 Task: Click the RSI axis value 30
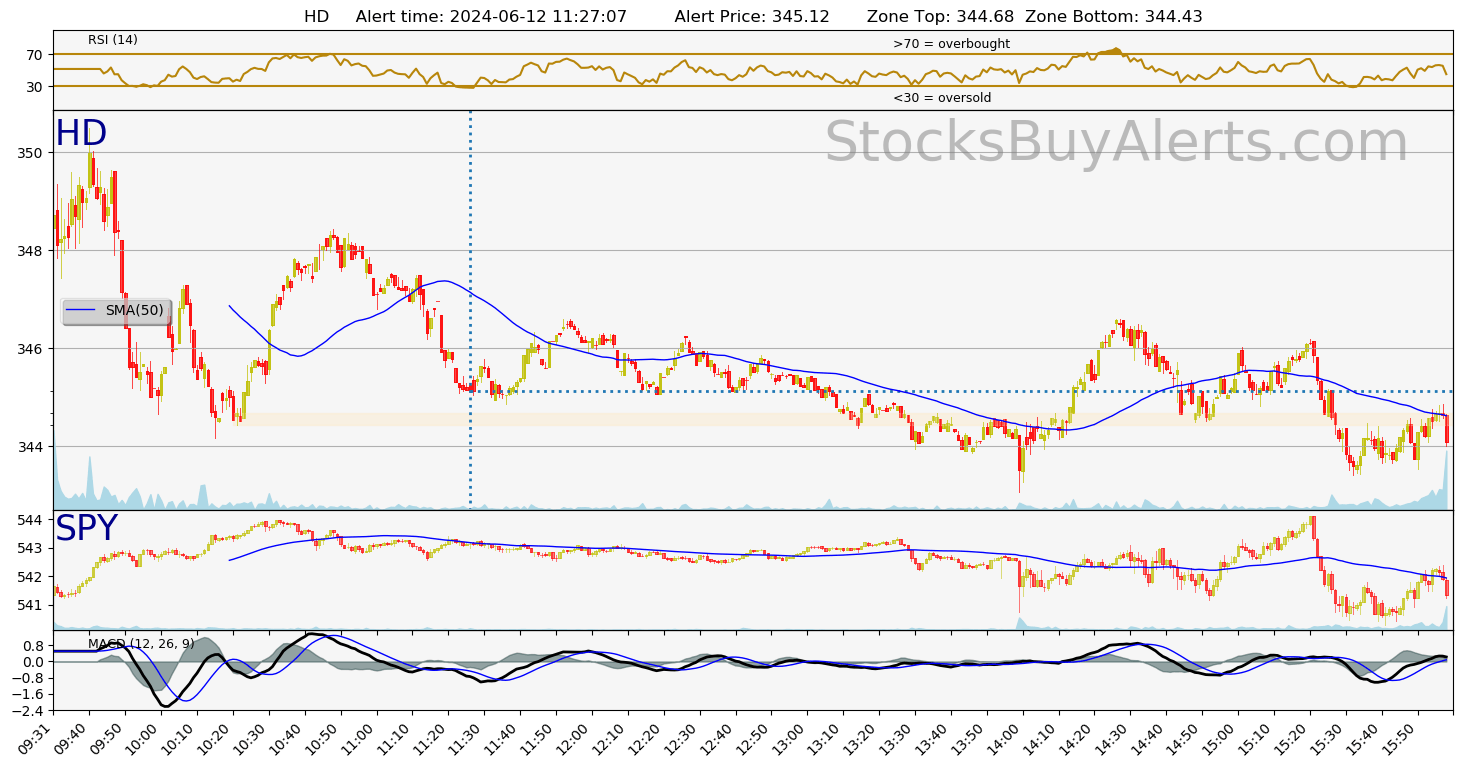(x=35, y=87)
